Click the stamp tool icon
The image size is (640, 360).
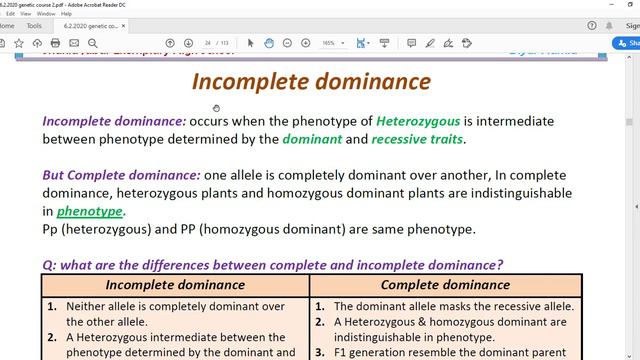467,43
